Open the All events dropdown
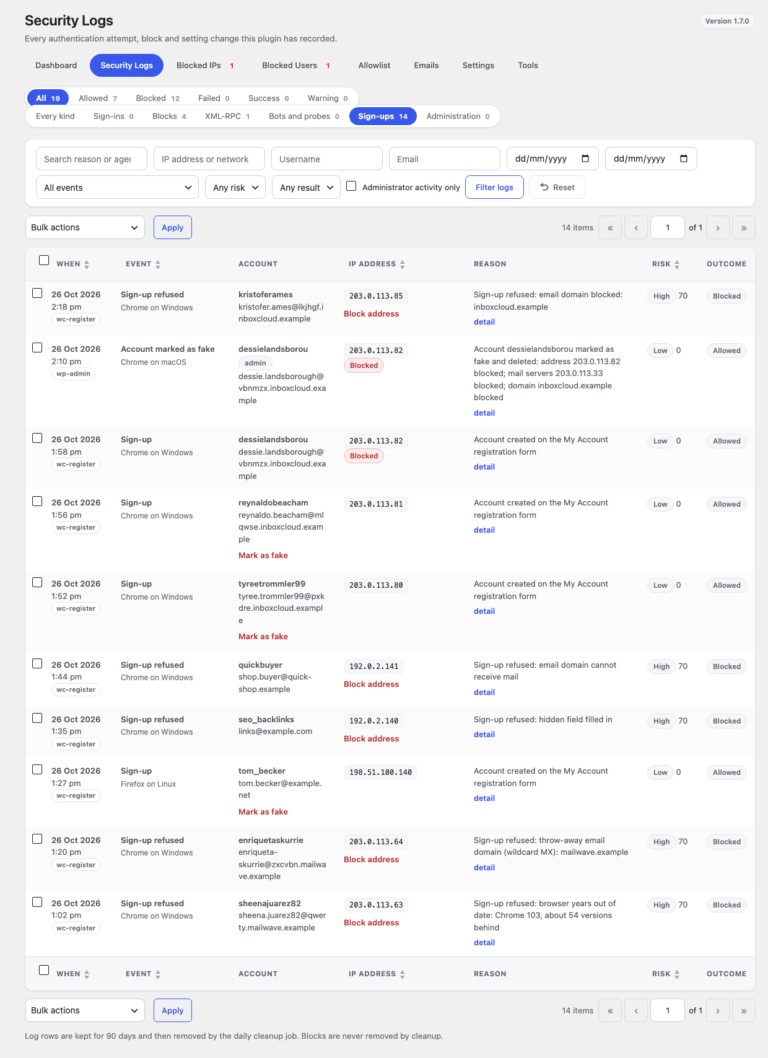 click(x=117, y=188)
